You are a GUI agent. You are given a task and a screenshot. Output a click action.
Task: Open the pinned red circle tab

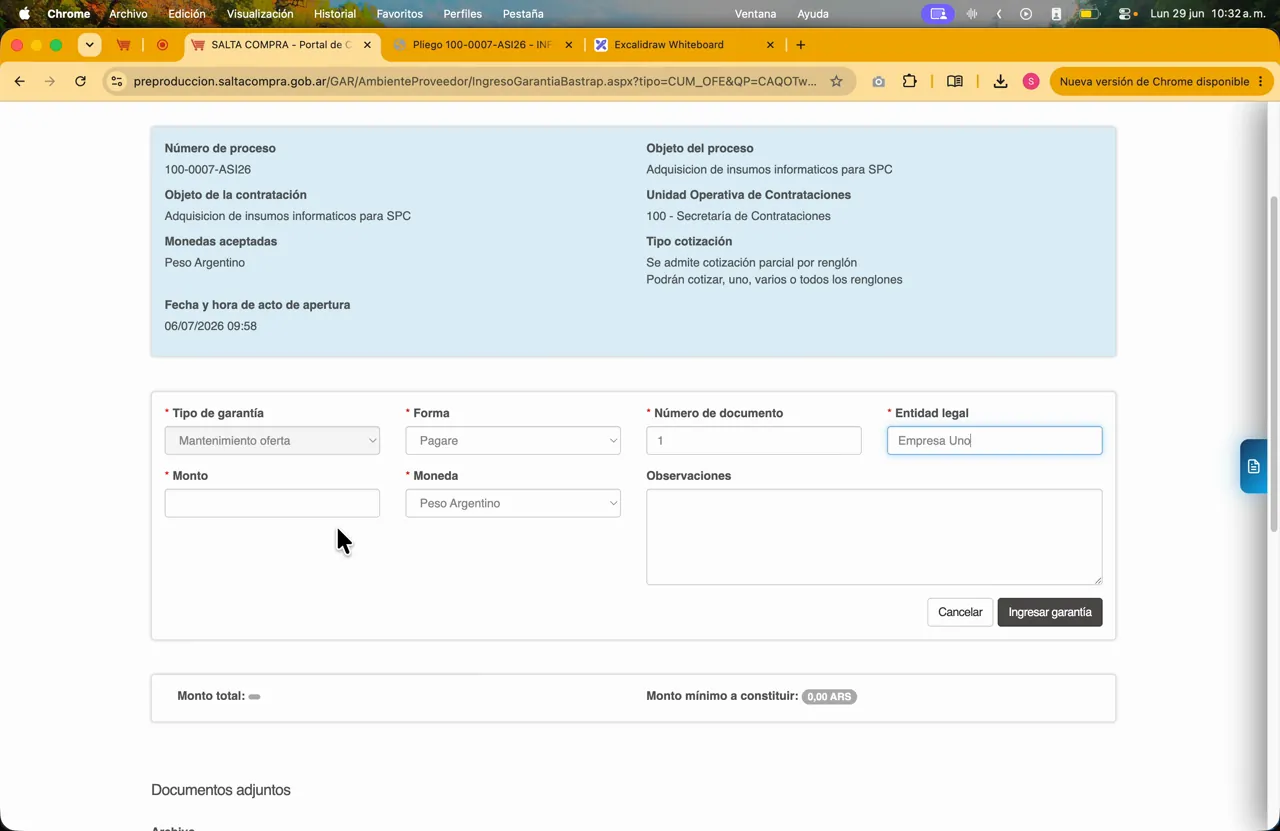tap(163, 45)
